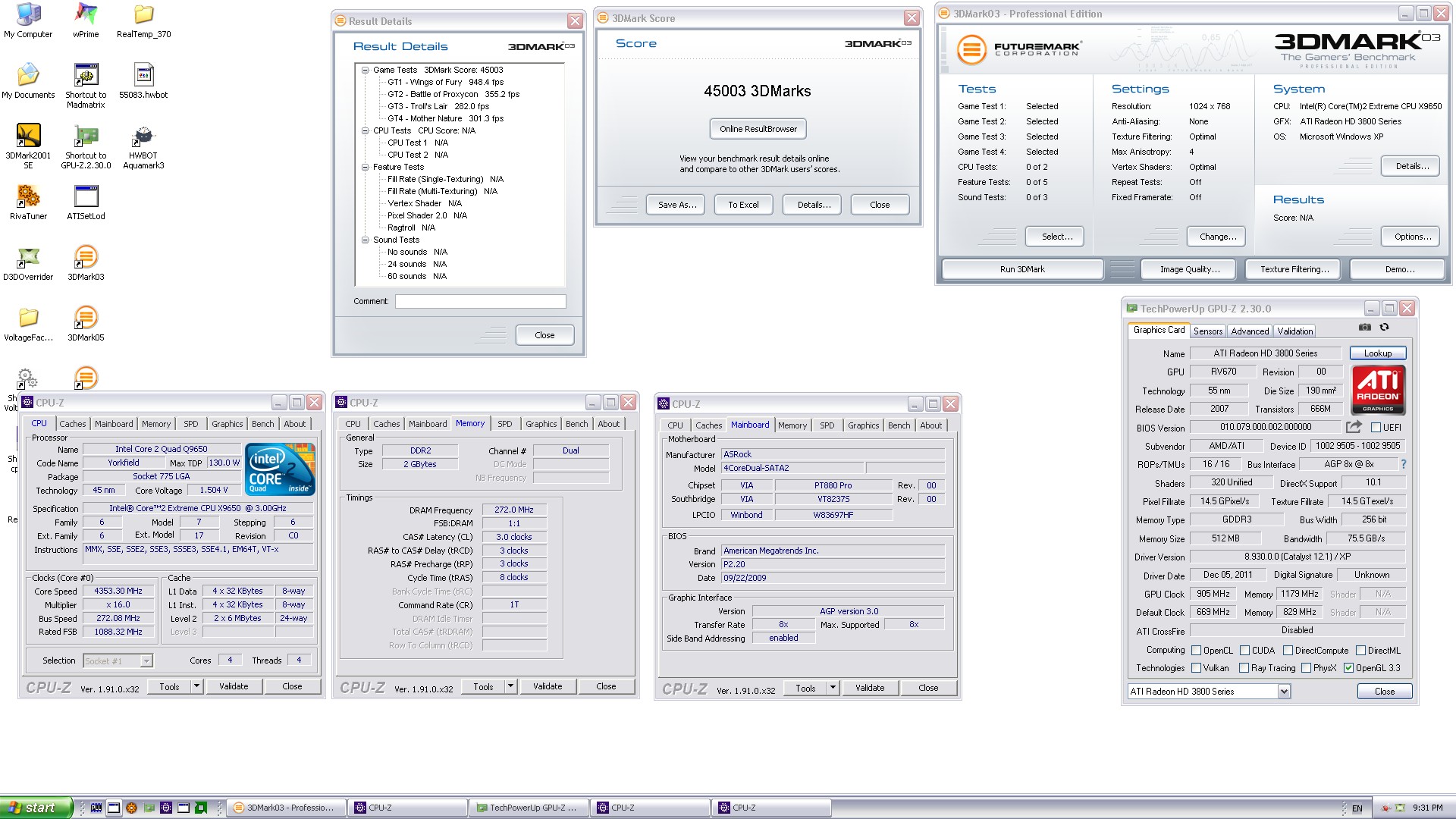Click the Comment field in Result Details

(480, 302)
